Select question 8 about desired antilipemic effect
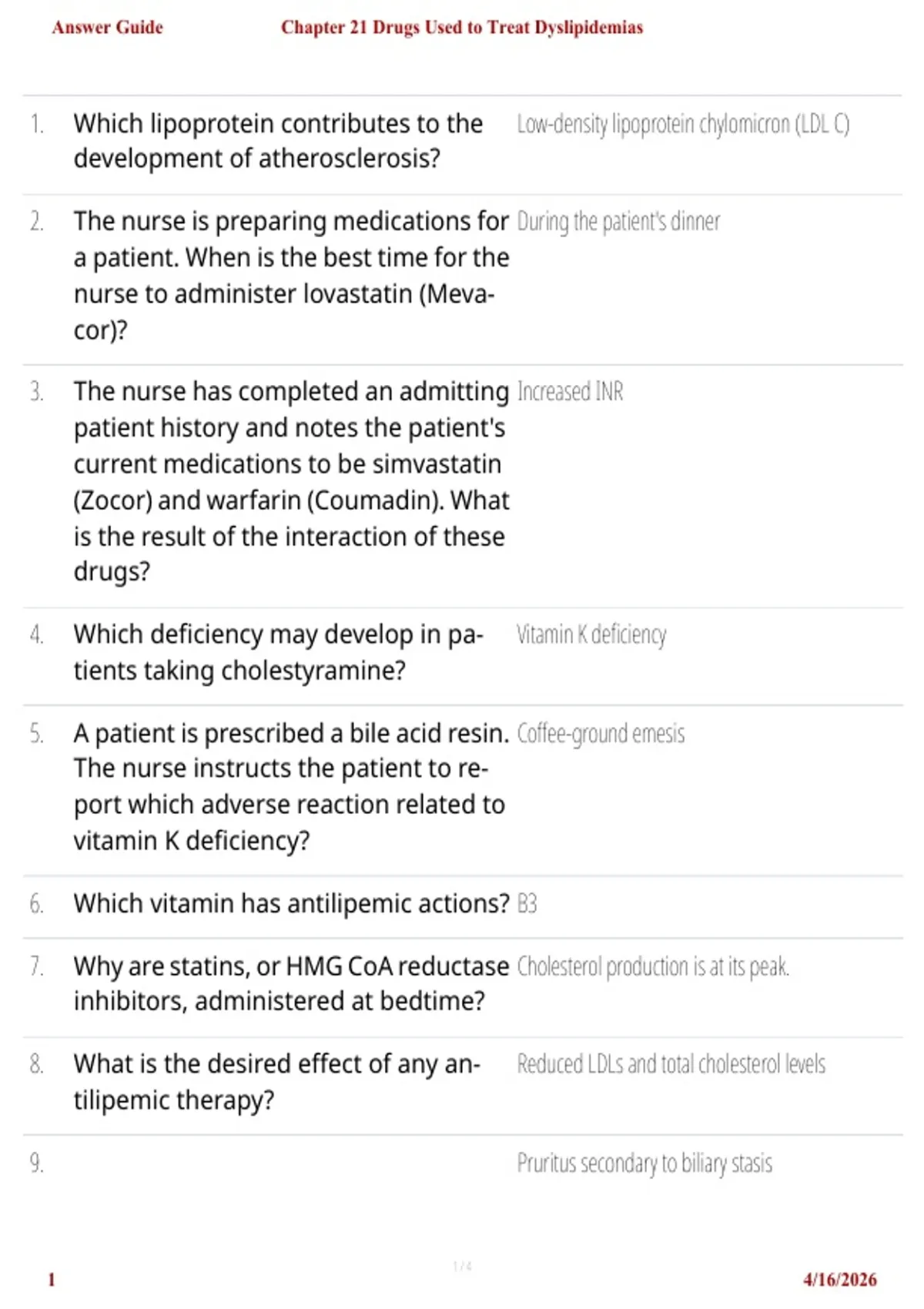The image size is (924, 1309). pos(277,1082)
